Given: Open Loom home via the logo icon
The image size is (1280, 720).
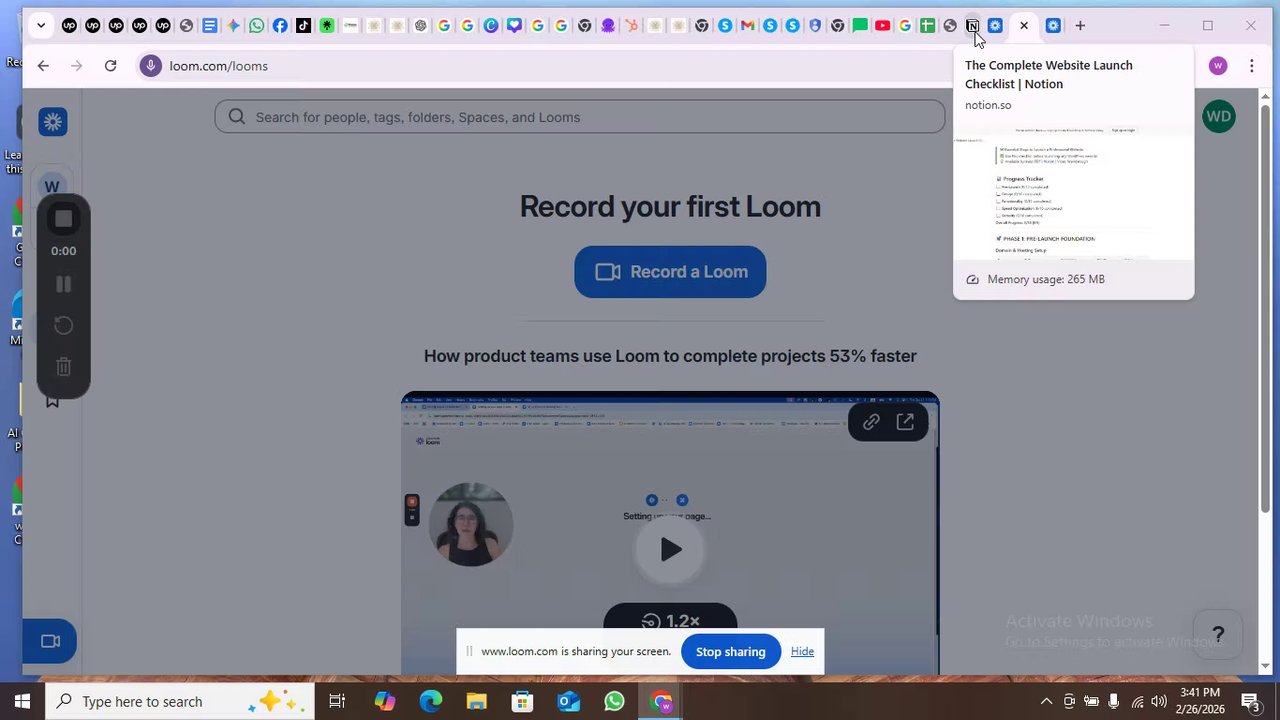Looking at the screenshot, I should 53,122.
